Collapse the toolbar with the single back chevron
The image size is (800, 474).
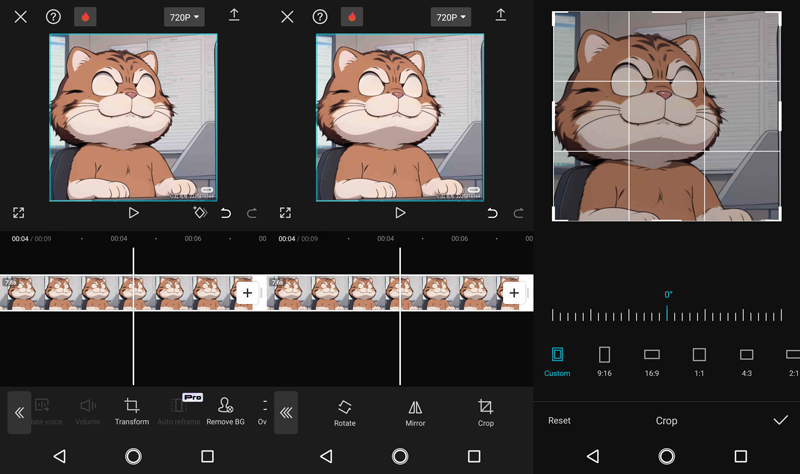click(19, 413)
